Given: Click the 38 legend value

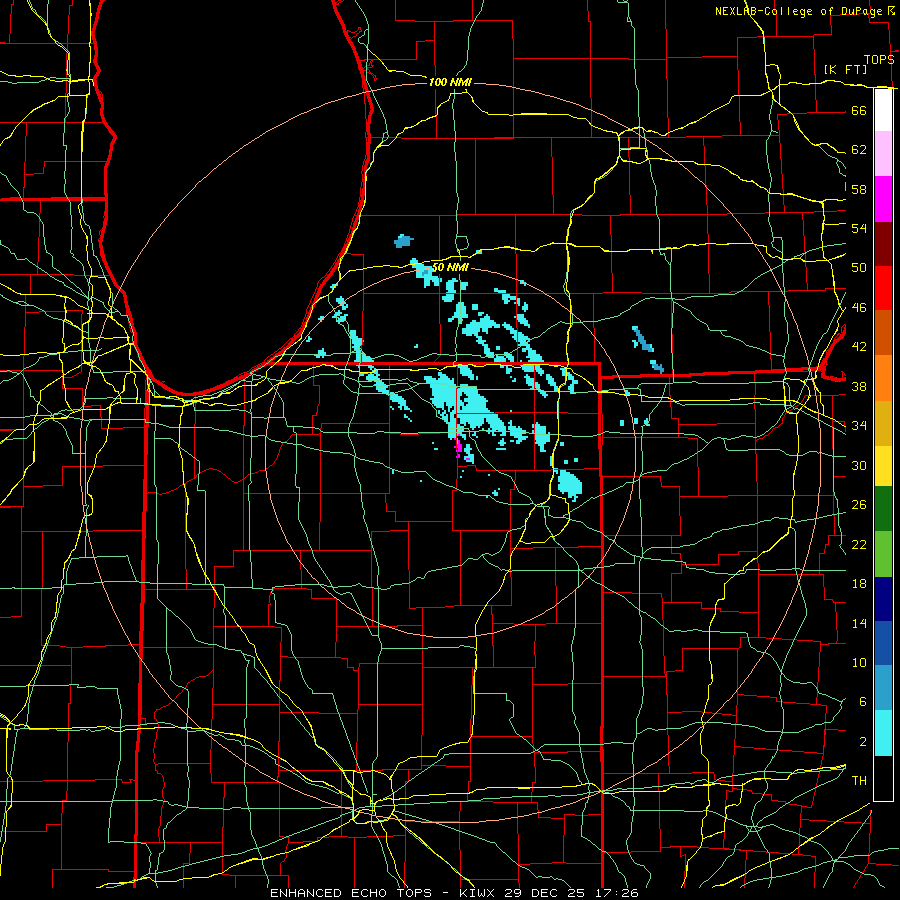Looking at the screenshot, I should [x=859, y=386].
